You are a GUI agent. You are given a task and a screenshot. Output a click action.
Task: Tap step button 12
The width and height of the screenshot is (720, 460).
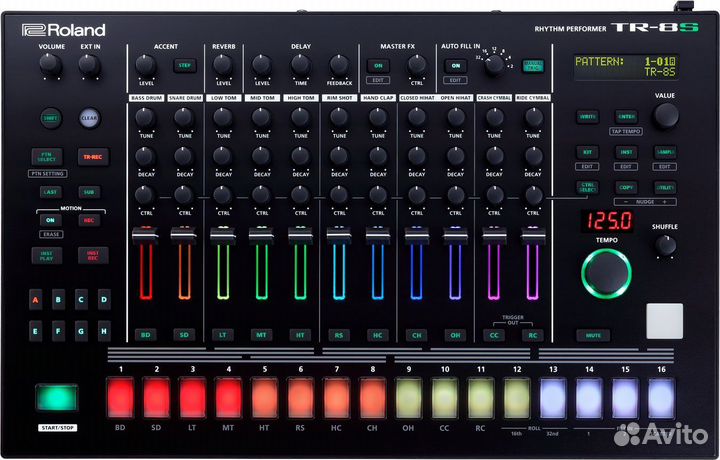[517, 398]
